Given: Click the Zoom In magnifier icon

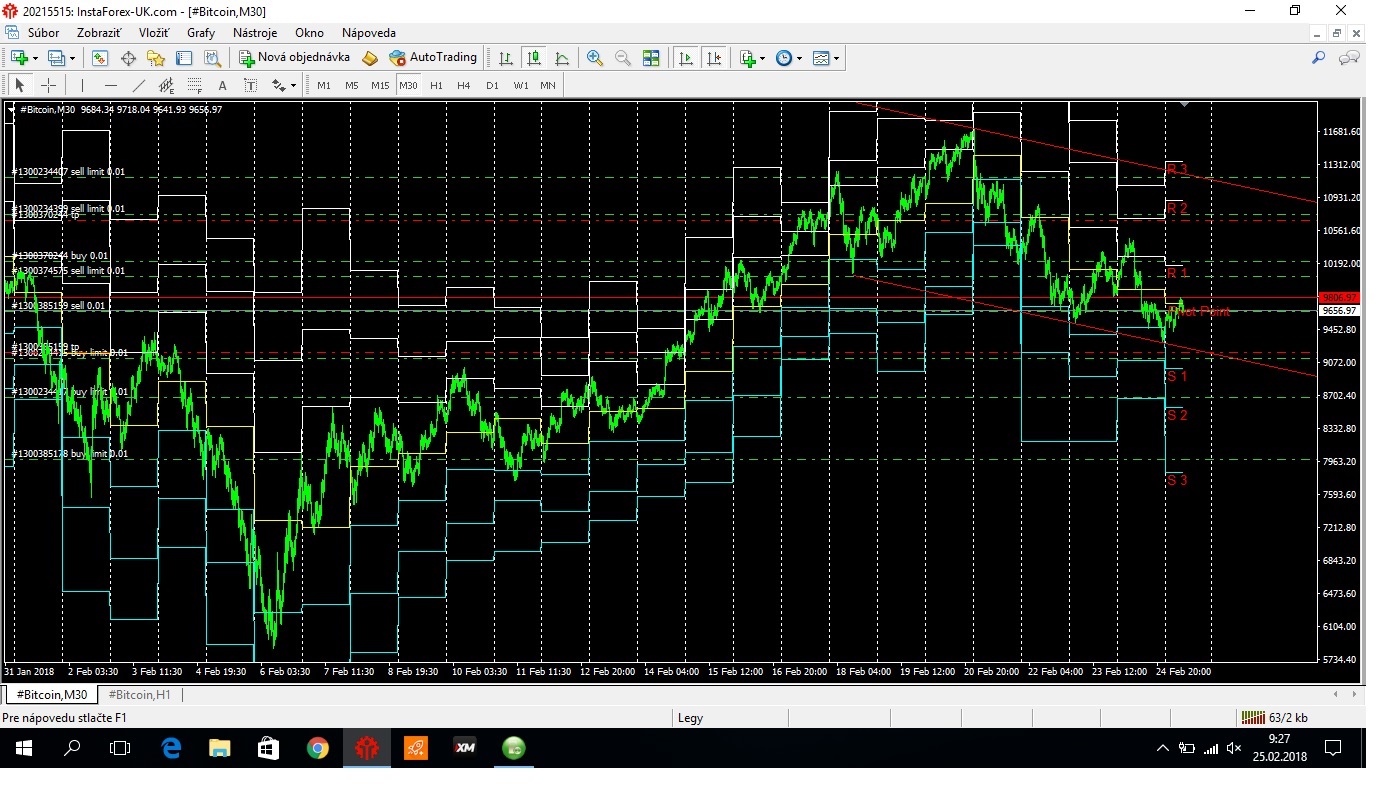Looking at the screenshot, I should pyautogui.click(x=595, y=58).
